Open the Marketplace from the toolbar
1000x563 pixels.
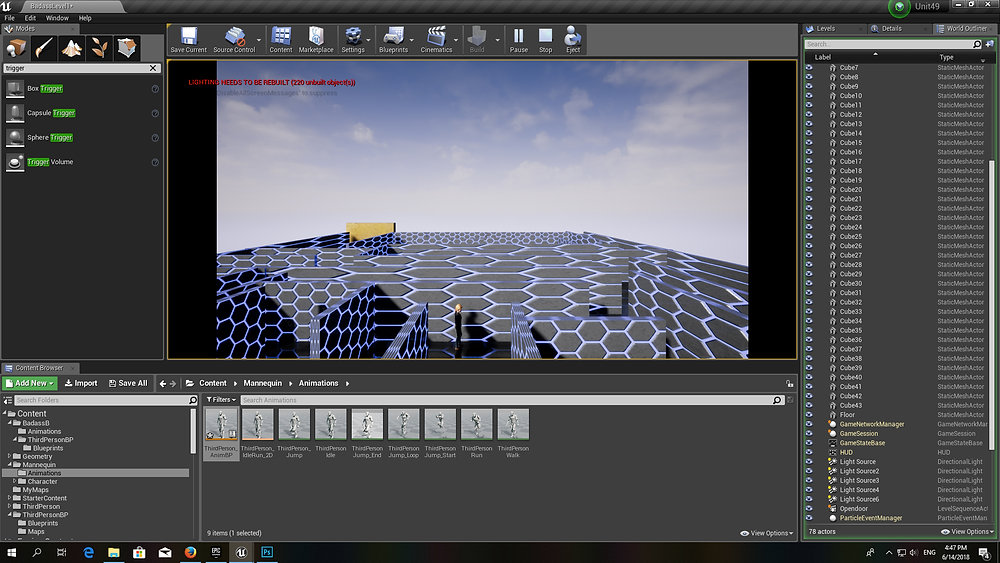coord(316,40)
